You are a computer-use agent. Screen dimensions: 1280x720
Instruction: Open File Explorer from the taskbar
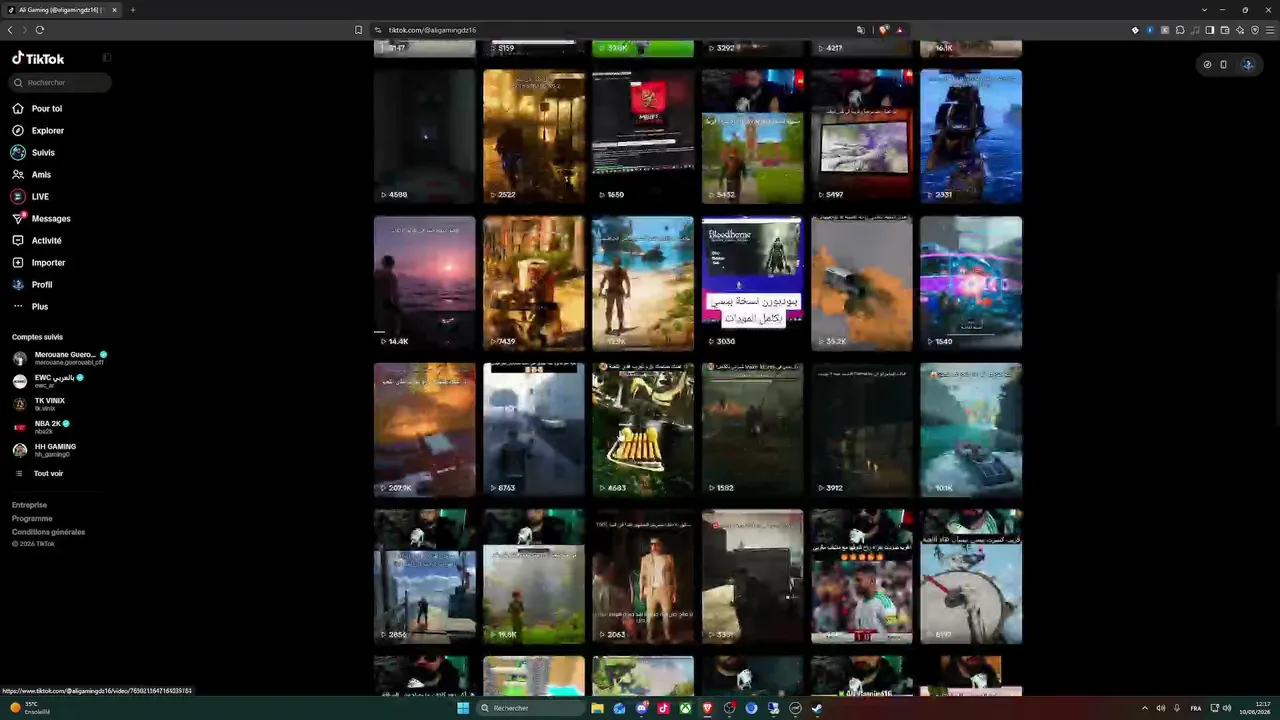(x=597, y=708)
